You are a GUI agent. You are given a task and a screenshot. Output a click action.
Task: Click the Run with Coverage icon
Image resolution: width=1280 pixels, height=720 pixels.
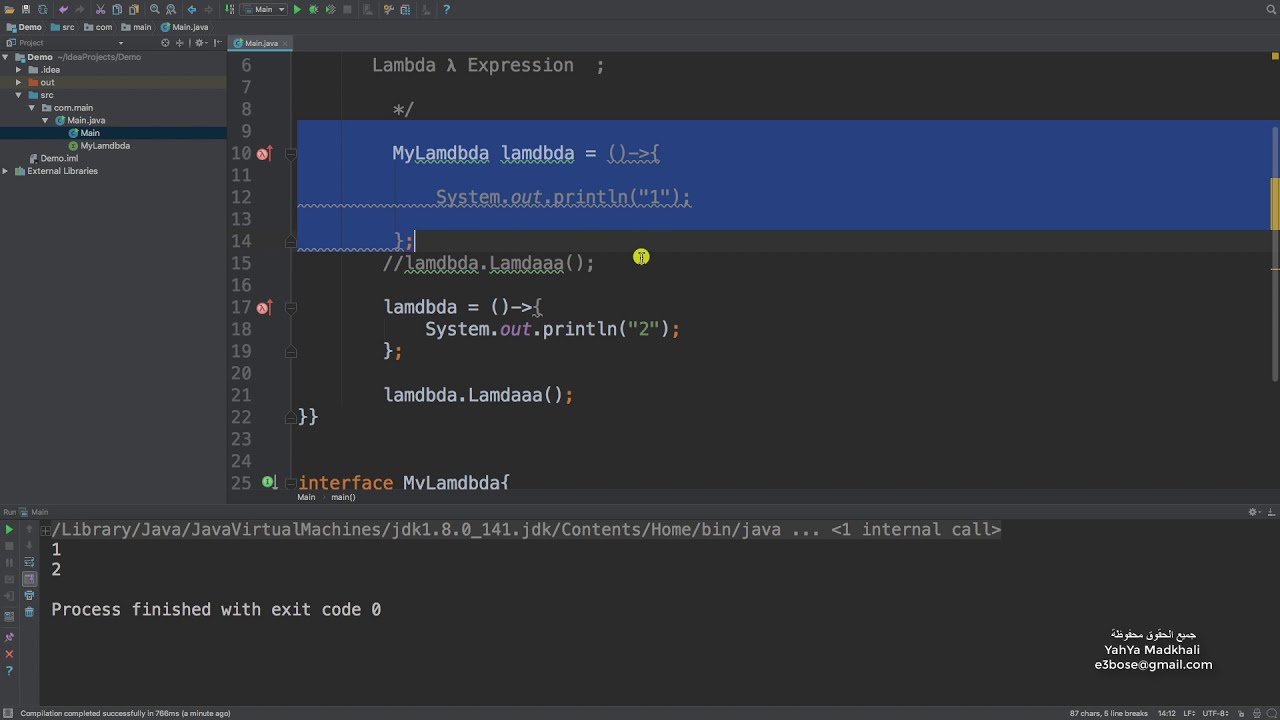(330, 9)
